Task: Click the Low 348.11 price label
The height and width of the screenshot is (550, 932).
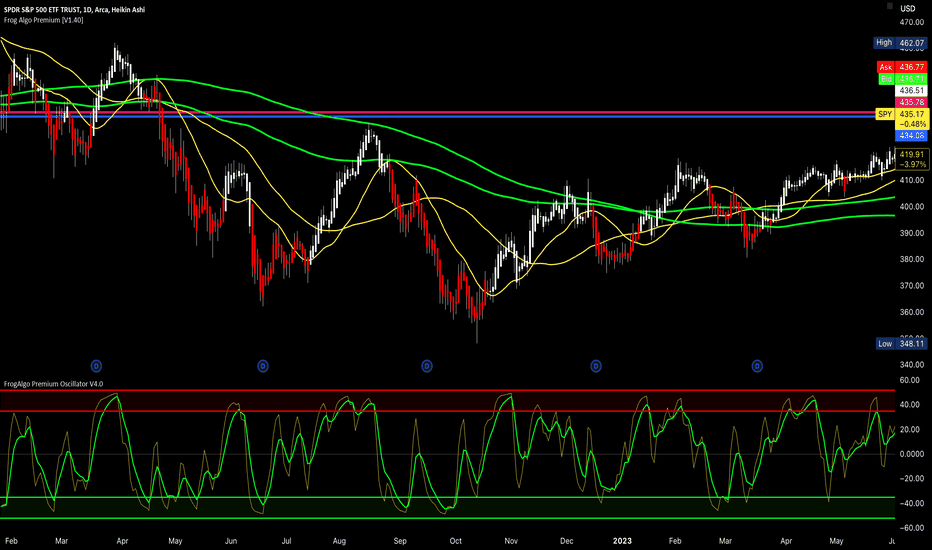Action: tap(901, 344)
